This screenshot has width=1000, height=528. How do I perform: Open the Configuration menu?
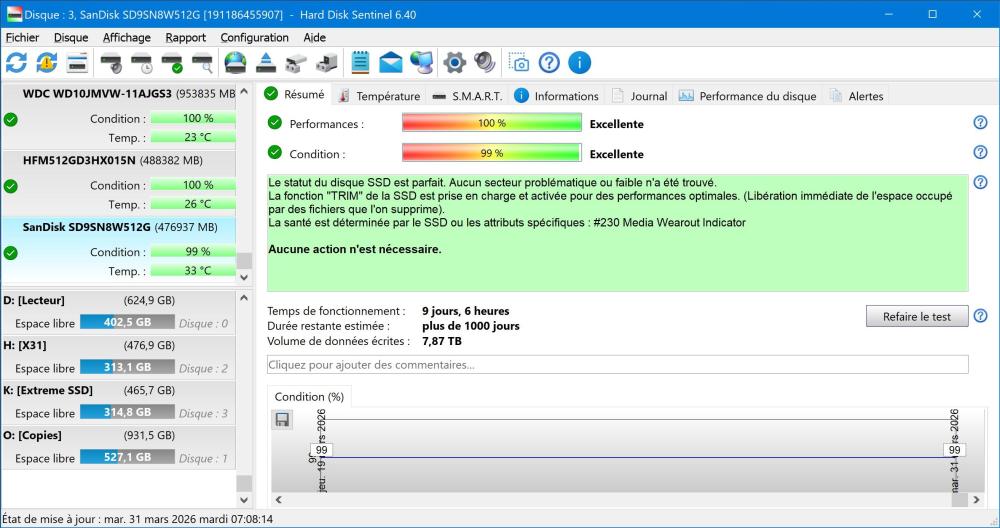point(254,38)
